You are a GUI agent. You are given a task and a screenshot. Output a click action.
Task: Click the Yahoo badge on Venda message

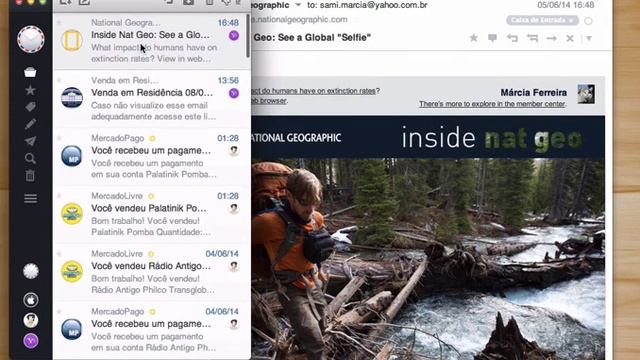coord(234,93)
